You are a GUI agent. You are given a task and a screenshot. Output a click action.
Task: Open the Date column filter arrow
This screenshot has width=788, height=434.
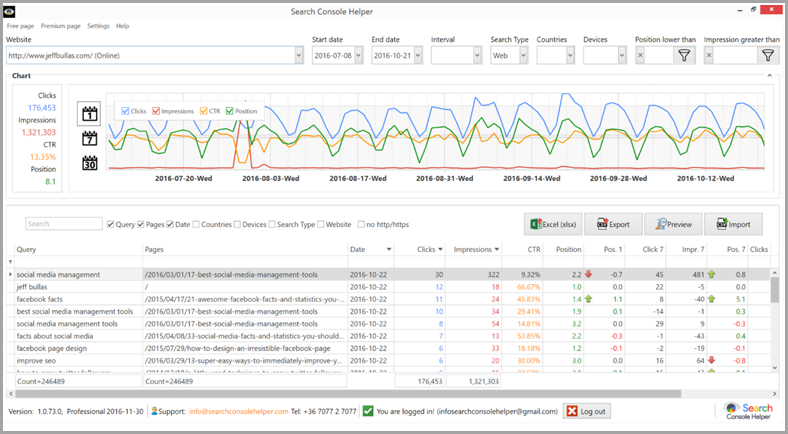pyautogui.click(x=388, y=249)
